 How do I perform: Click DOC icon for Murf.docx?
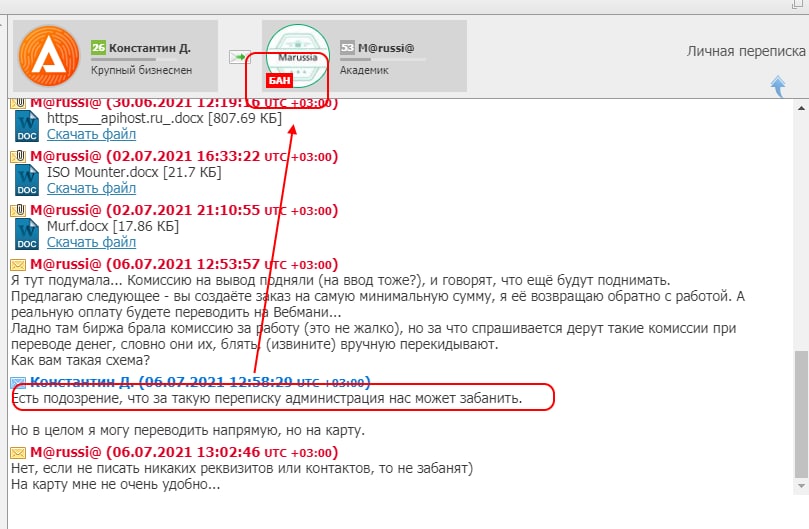(27, 234)
